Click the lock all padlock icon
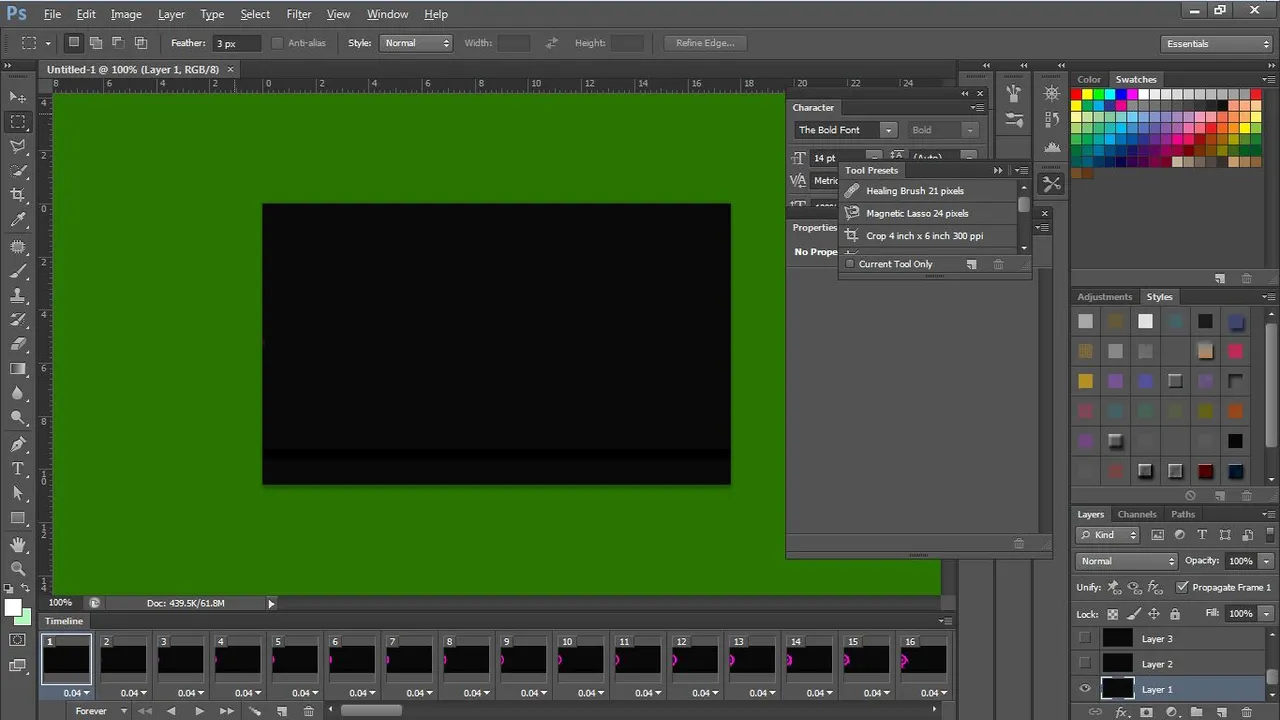Viewport: 1280px width, 720px height. pos(1175,614)
